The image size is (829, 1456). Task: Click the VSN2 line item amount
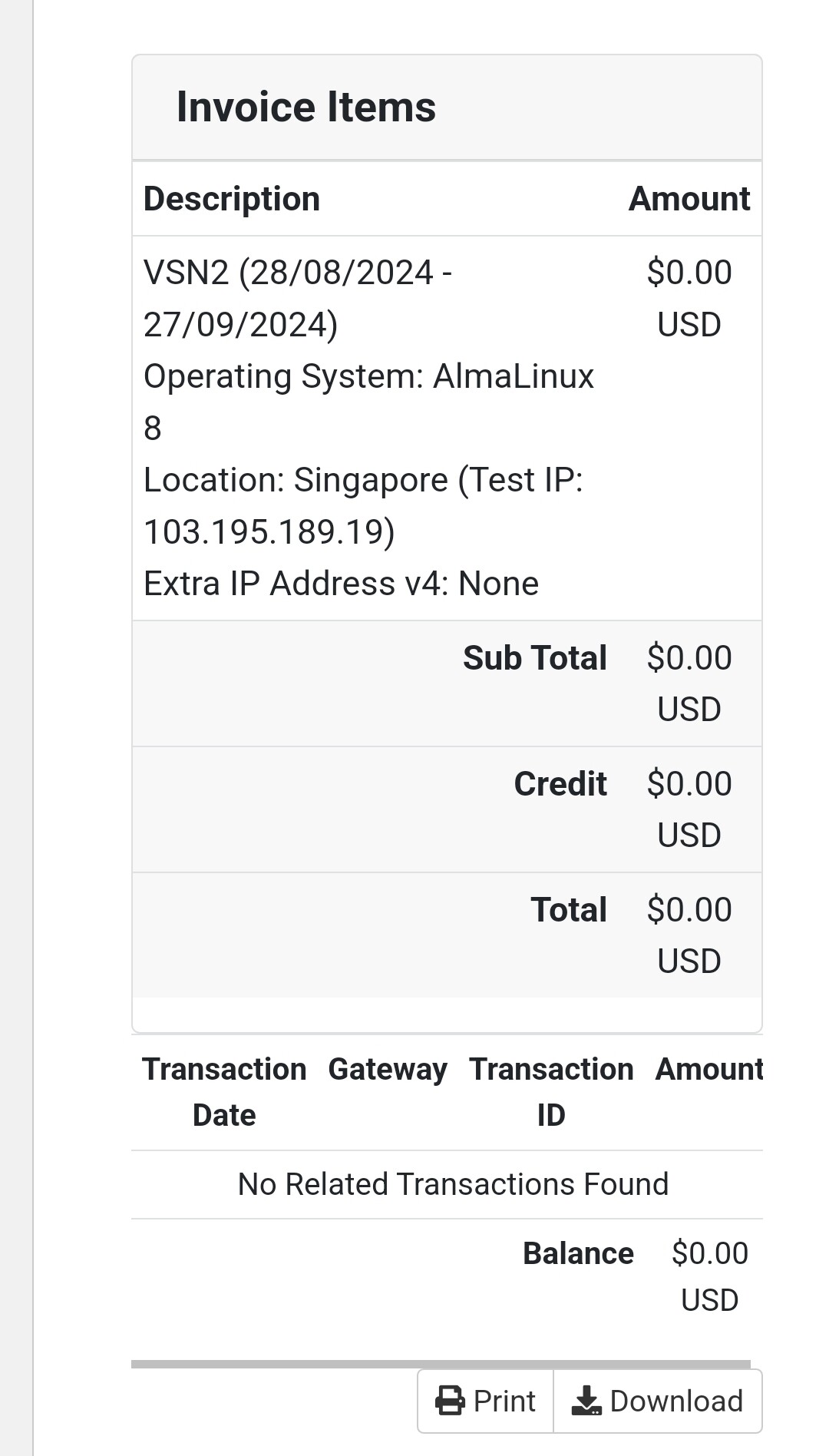[689, 298]
